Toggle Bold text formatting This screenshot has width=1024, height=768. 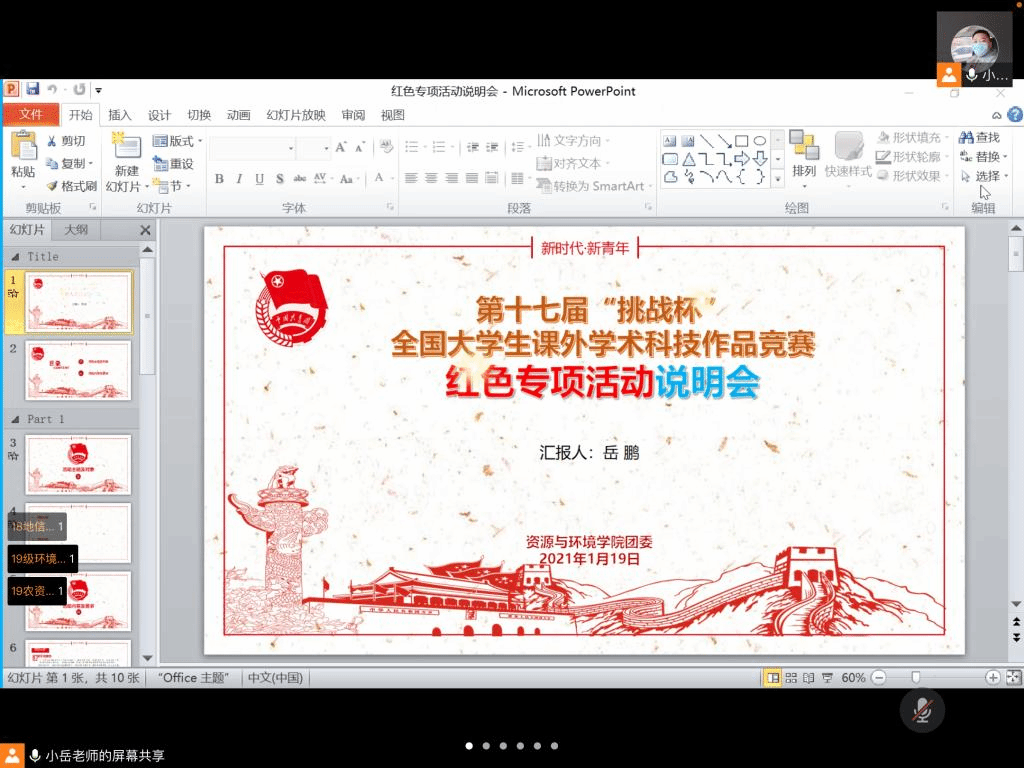(219, 179)
